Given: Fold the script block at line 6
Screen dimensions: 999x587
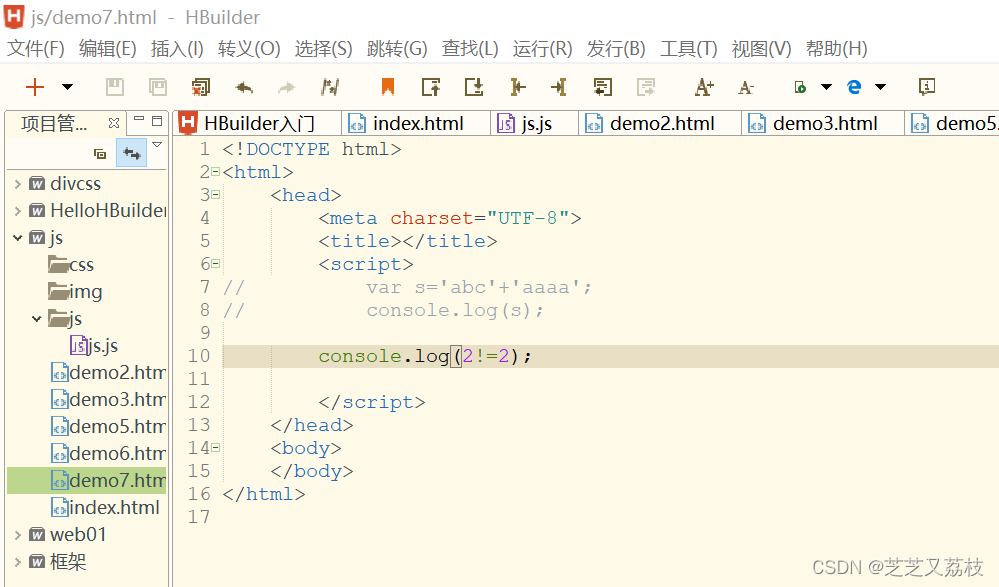Looking at the screenshot, I should pos(215,263).
